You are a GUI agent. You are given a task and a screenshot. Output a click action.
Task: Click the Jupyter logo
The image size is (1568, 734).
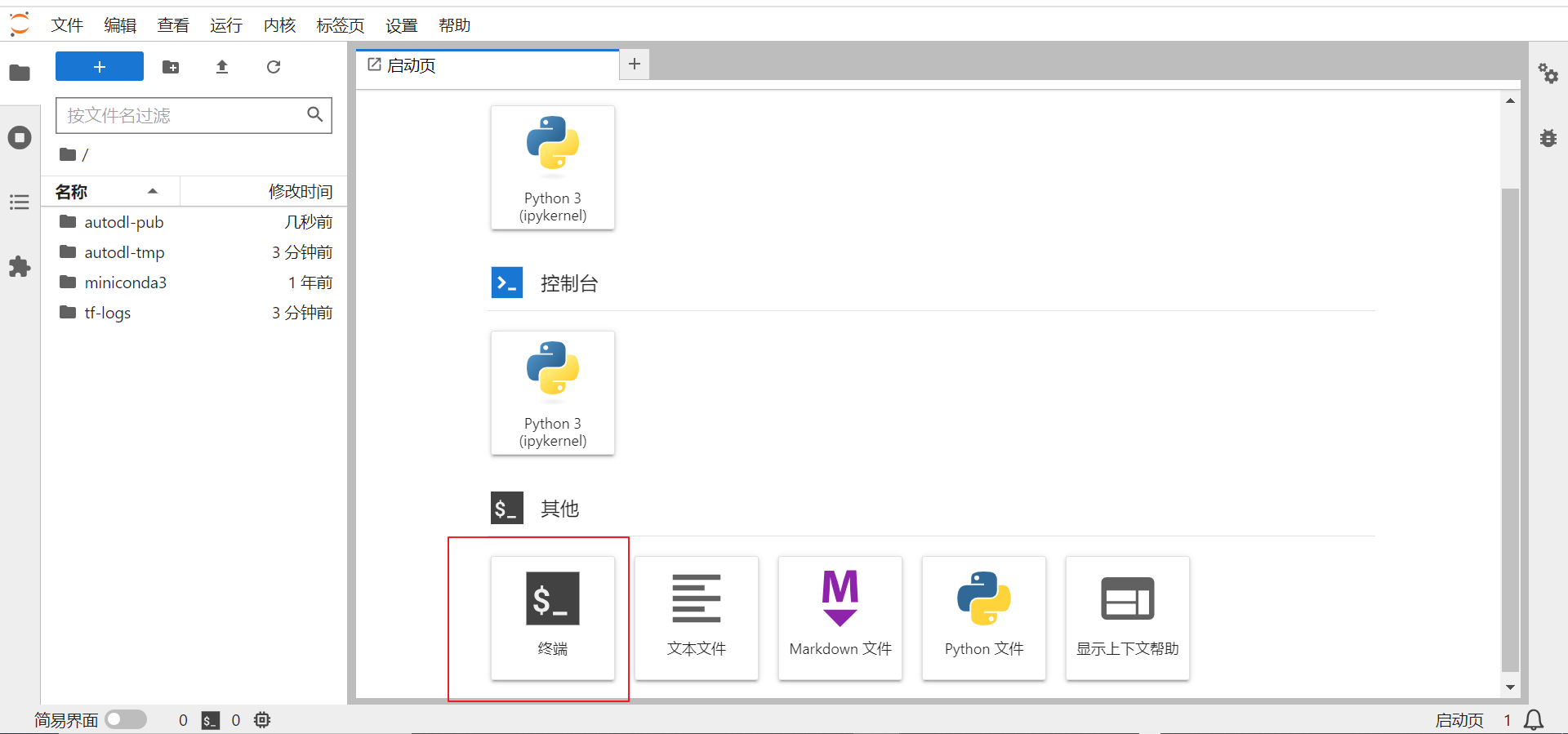pyautogui.click(x=20, y=24)
